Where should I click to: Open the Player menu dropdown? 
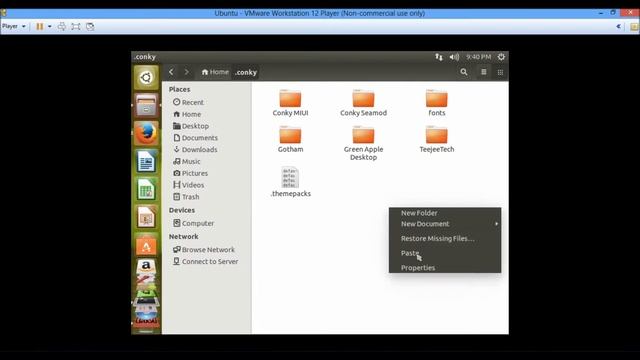tap(14, 27)
